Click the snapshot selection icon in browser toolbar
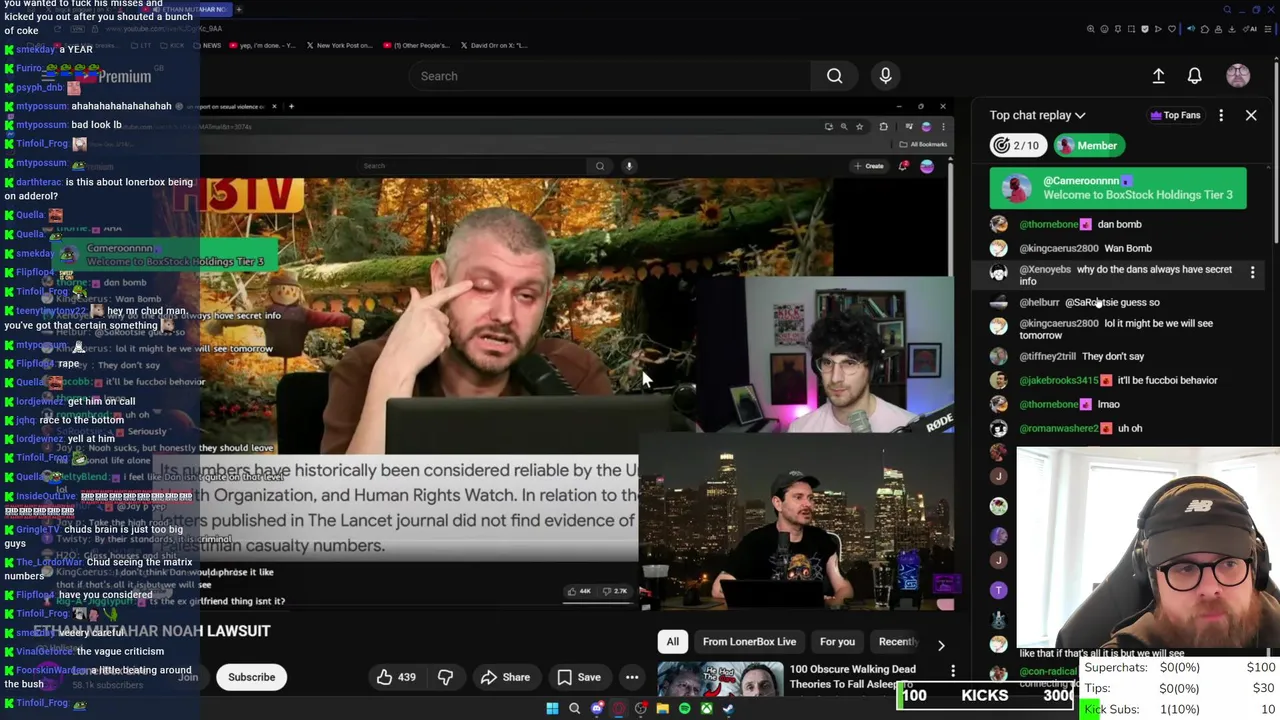The image size is (1280, 720). tap(1131, 29)
